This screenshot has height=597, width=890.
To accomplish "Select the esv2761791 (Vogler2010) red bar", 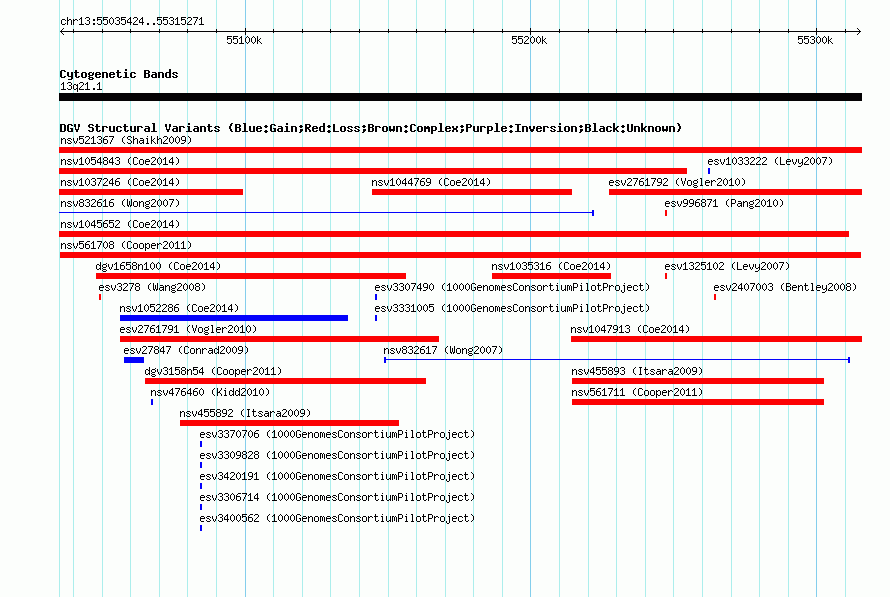I will (x=279, y=339).
